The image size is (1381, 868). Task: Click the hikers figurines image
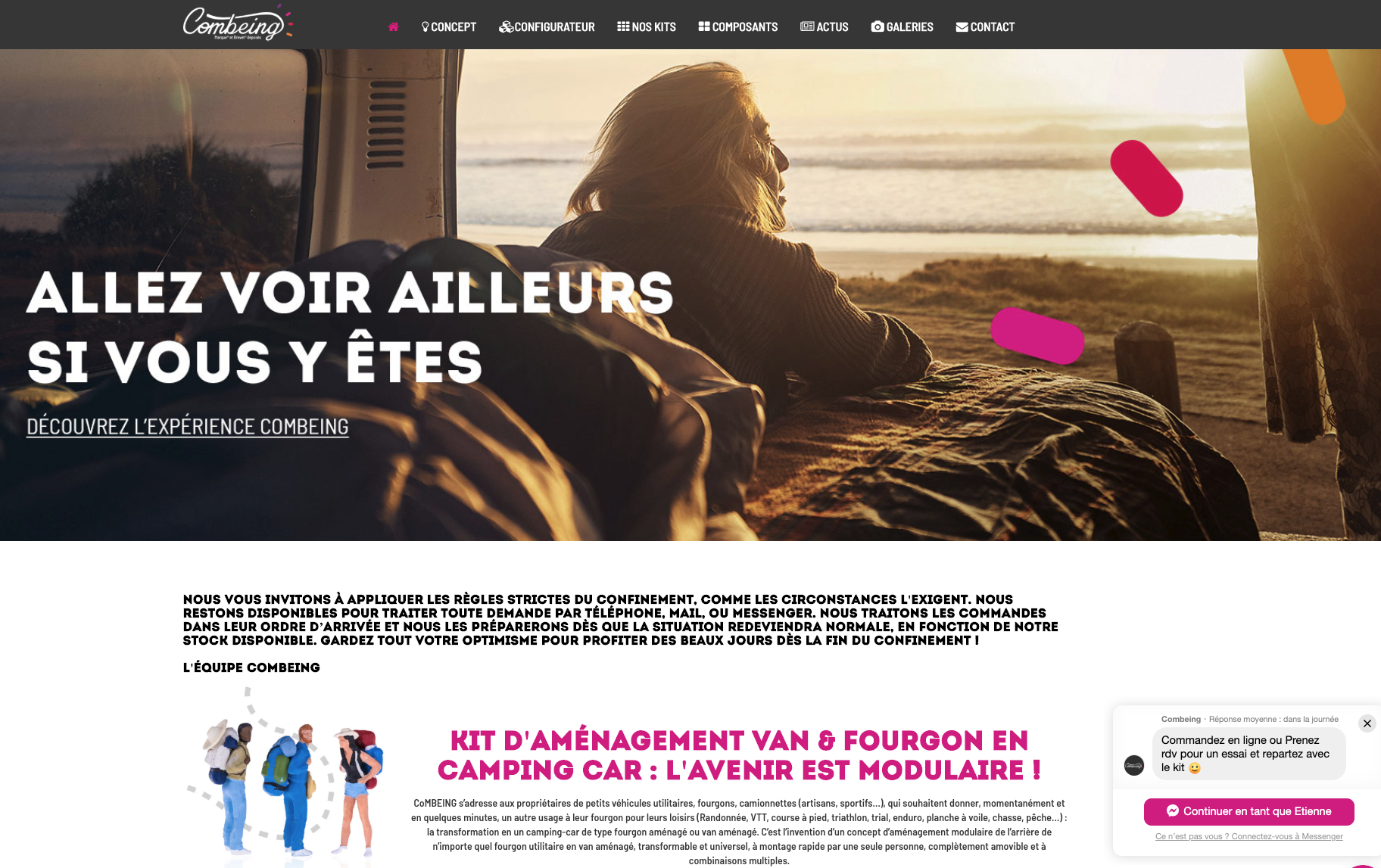point(285,777)
